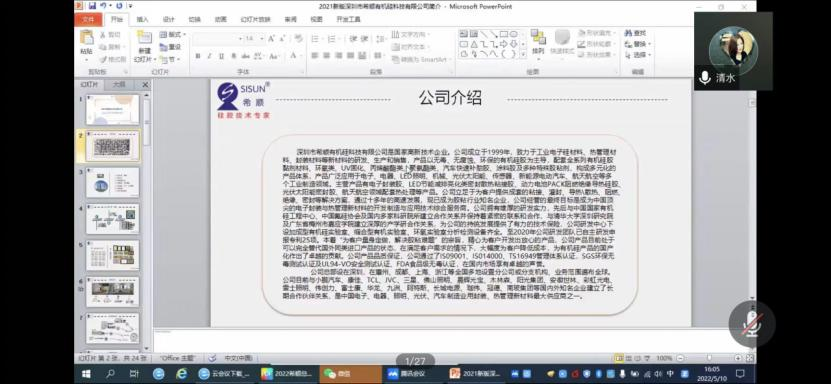Open the font size dropdown
The height and width of the screenshot is (384, 831).
(x=254, y=39)
